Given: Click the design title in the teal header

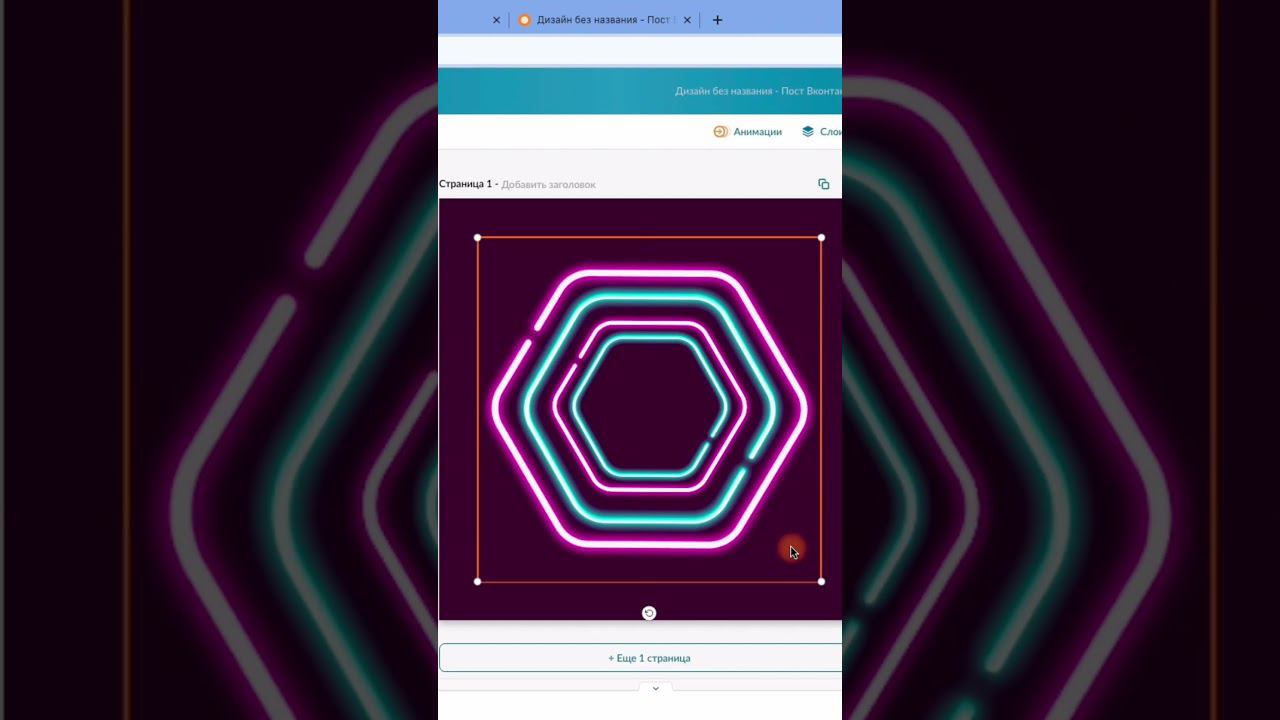Looking at the screenshot, I should pyautogui.click(x=758, y=91).
